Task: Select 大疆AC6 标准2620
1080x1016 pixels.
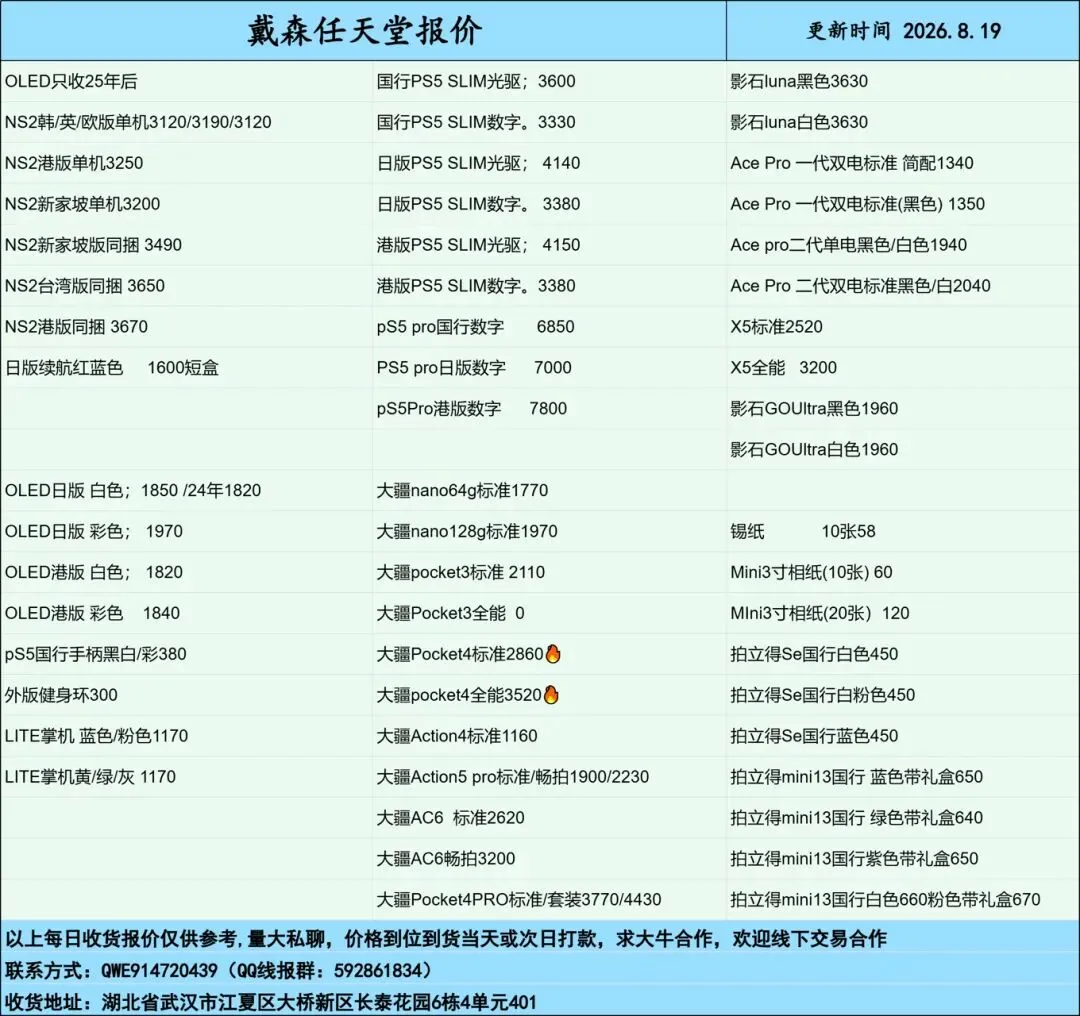Action: (450, 818)
